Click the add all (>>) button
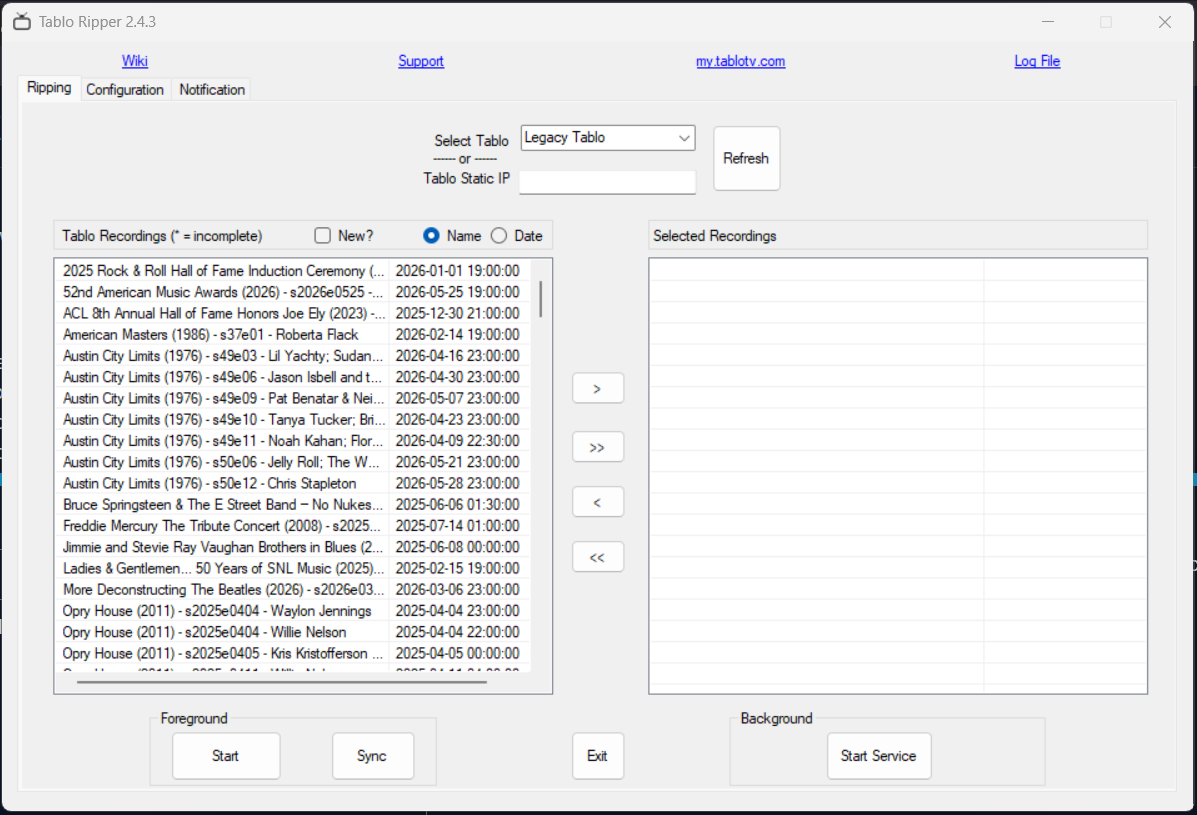Viewport: 1197px width, 815px height. [x=598, y=447]
